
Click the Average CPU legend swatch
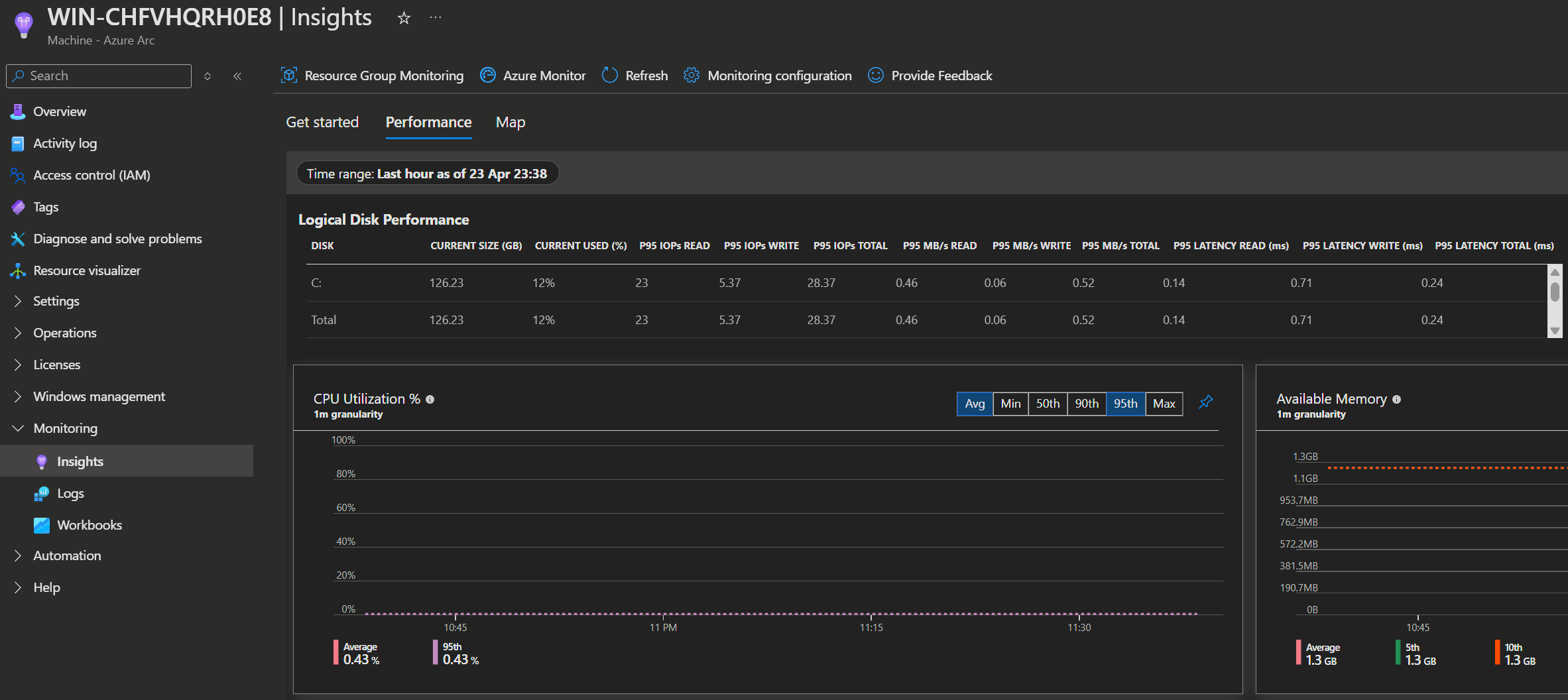pos(335,652)
